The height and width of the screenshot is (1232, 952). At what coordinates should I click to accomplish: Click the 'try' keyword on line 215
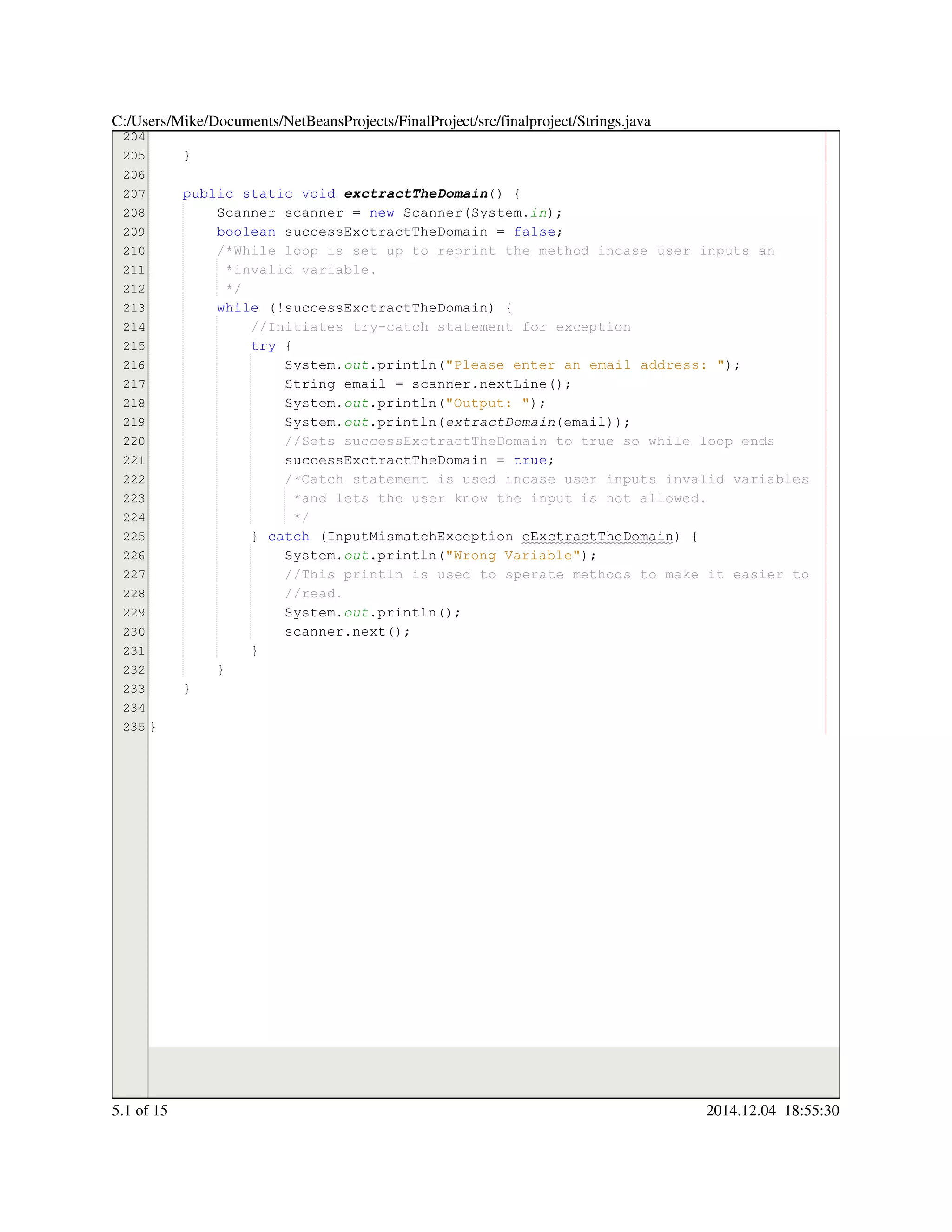pyautogui.click(x=263, y=346)
